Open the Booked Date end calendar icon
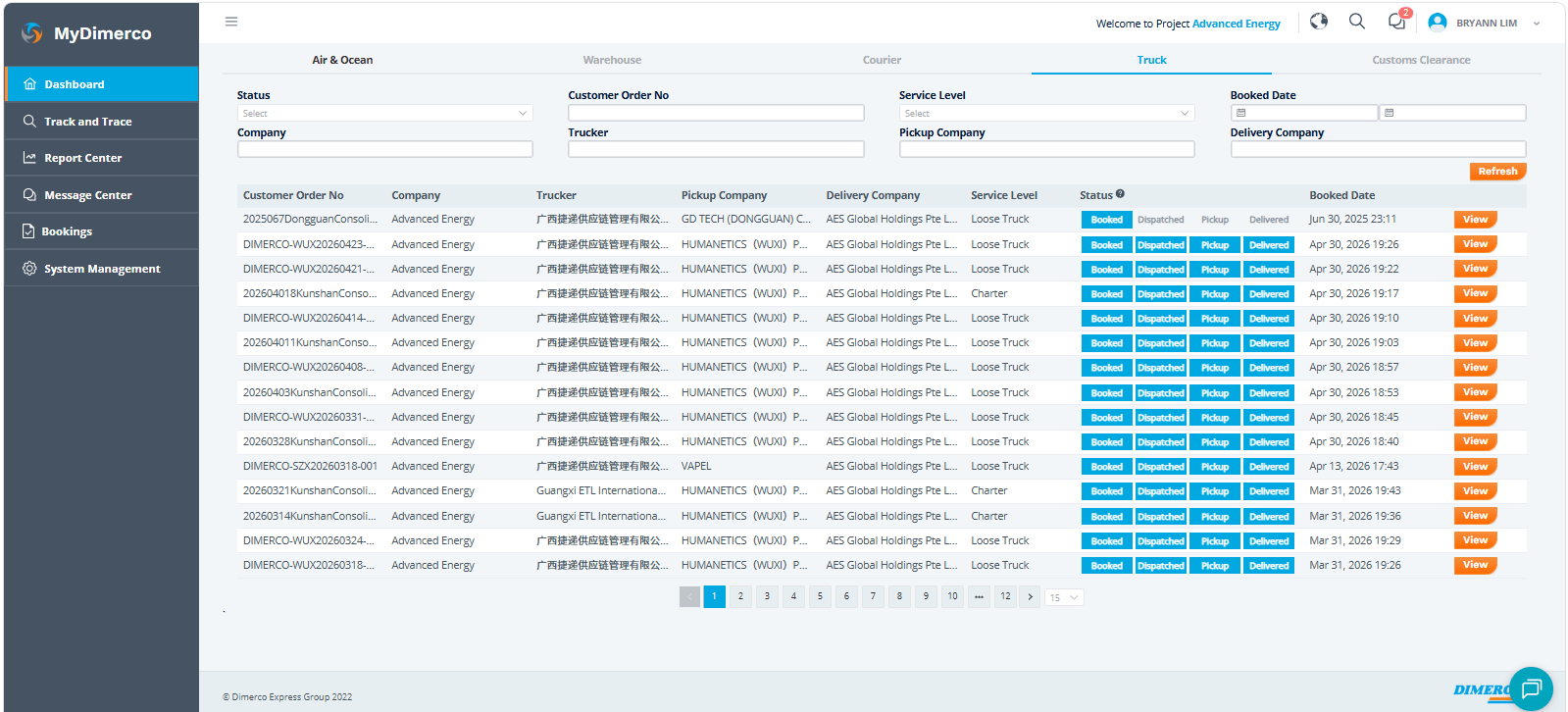Image resolution: width=1568 pixels, height=712 pixels. 1389,114
